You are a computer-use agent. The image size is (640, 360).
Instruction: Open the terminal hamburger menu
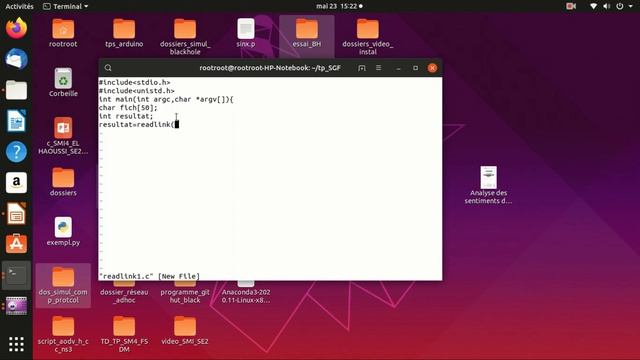click(x=378, y=68)
